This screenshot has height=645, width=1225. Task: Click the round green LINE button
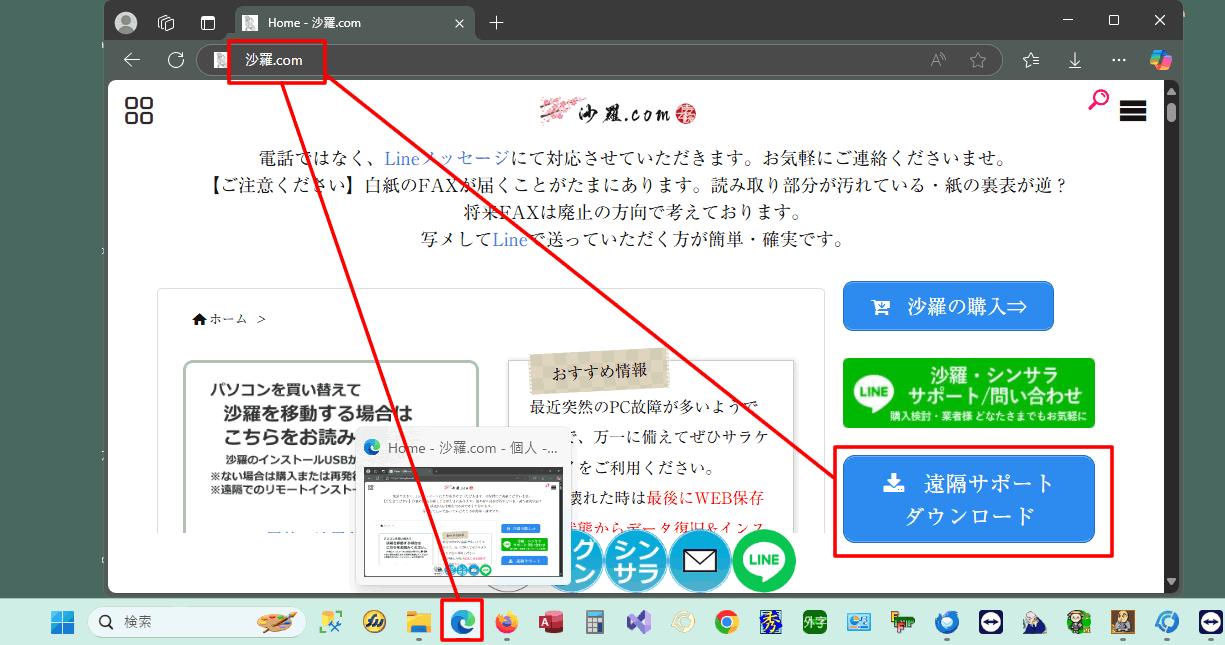pyautogui.click(x=764, y=561)
